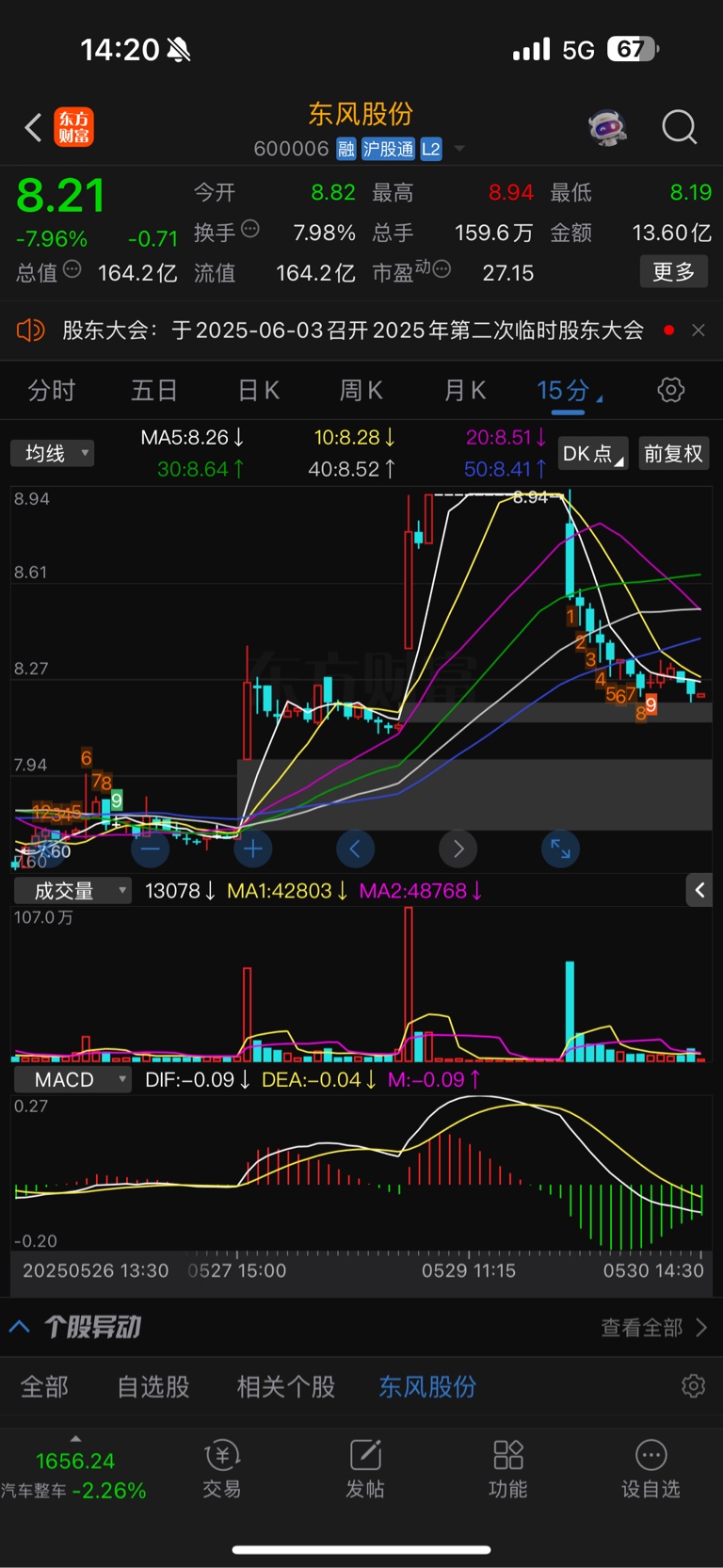The image size is (723, 1568).
Task: Tap the DIF:-0.09 value
Action: point(198,1079)
